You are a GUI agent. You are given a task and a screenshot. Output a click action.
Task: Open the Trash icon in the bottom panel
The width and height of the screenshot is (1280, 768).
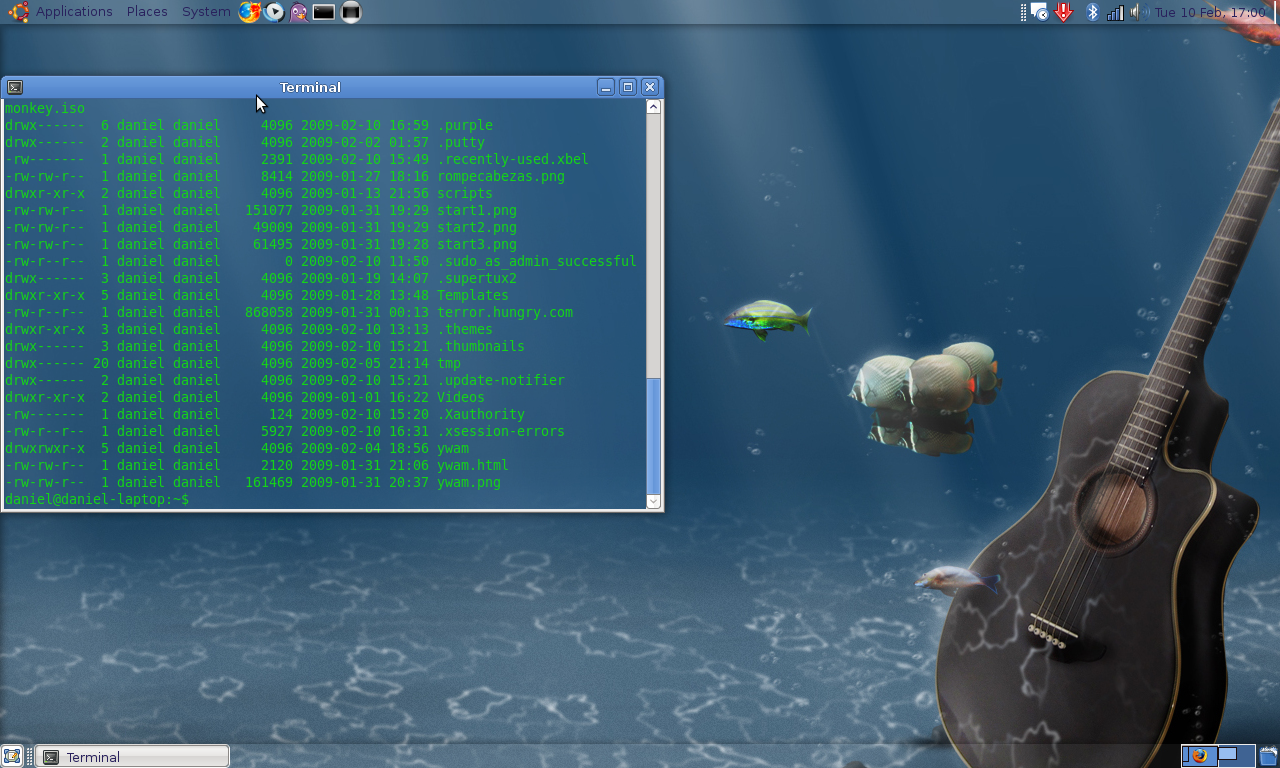click(1268, 755)
